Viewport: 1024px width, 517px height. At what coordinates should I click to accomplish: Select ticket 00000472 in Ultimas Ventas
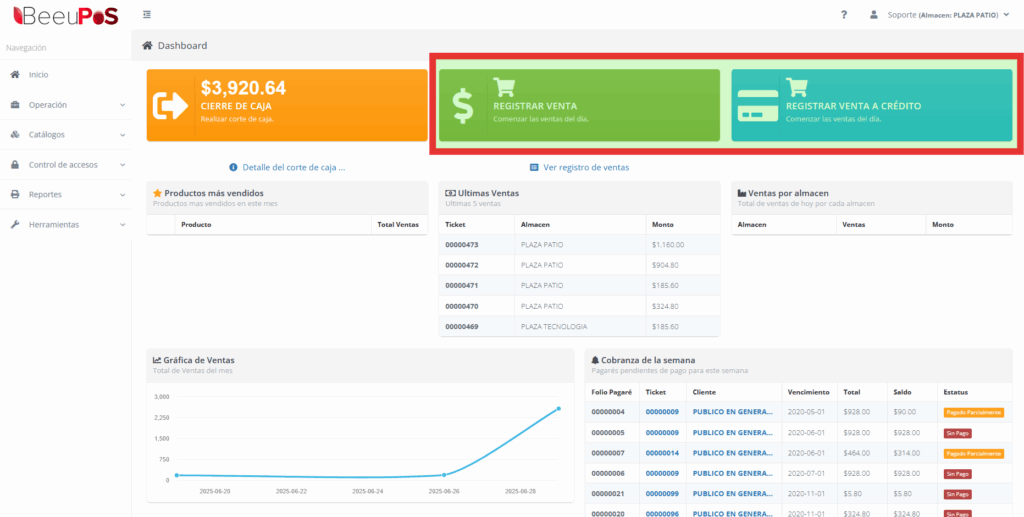point(462,265)
